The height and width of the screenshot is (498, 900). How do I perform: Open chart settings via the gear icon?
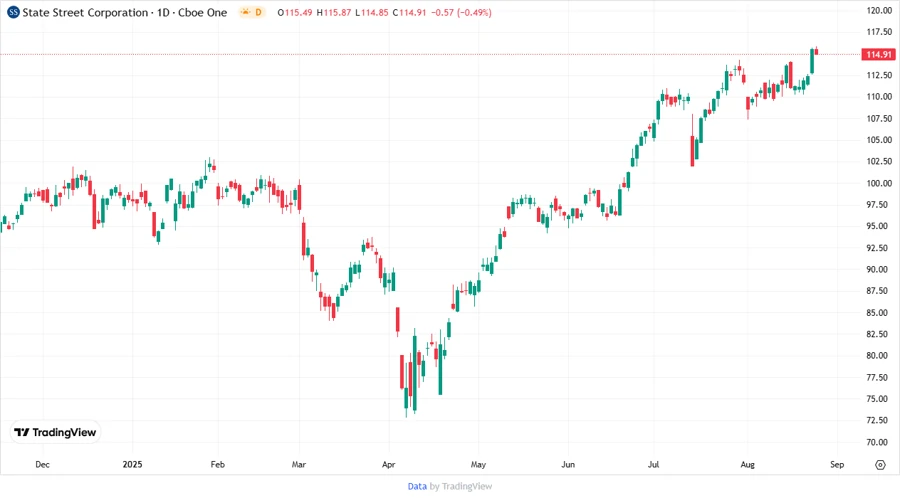click(x=879, y=465)
